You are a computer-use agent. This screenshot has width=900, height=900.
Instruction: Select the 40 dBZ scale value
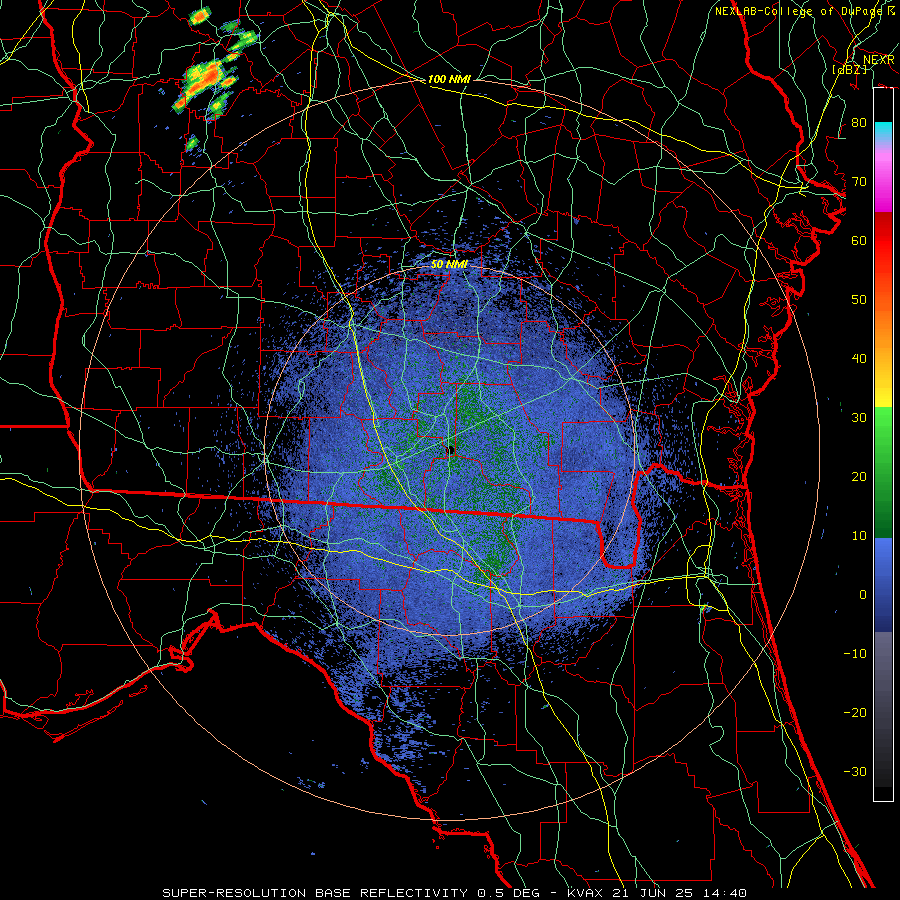pyautogui.click(x=859, y=359)
